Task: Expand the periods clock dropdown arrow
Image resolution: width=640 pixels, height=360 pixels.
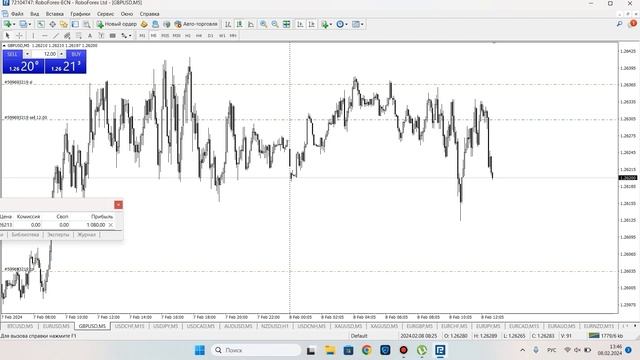Action: (x=347, y=24)
